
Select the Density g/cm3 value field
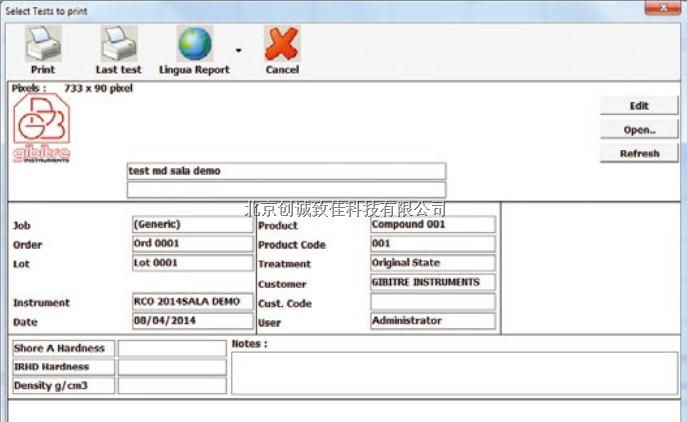pyautogui.click(x=172, y=385)
